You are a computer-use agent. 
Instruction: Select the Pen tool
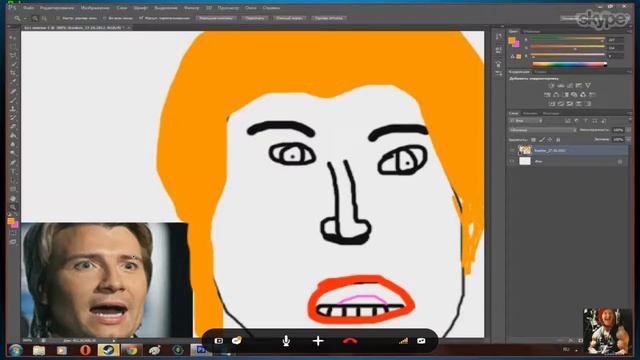pos(13,163)
